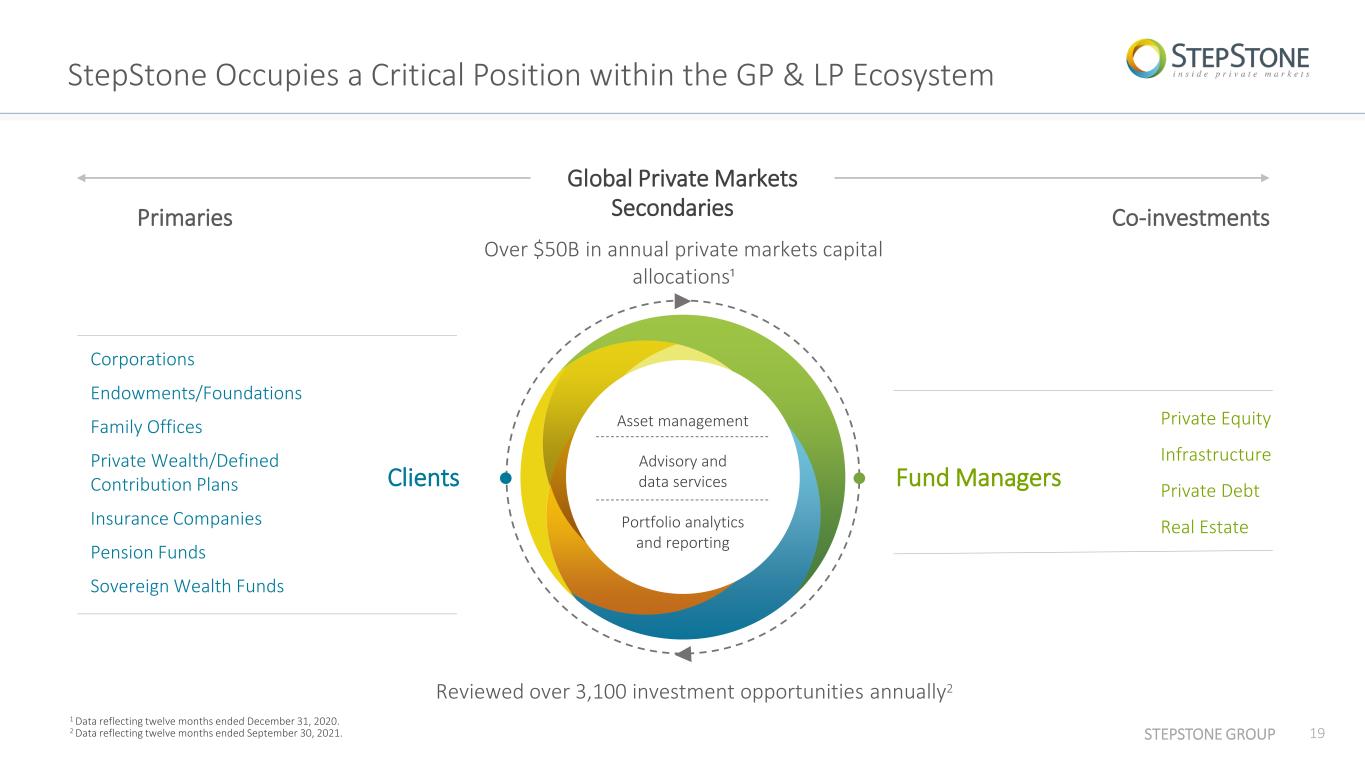Screen dimensions: 1365x768
Task: Click the StepStone logo ring icon
Action: 1146,58
